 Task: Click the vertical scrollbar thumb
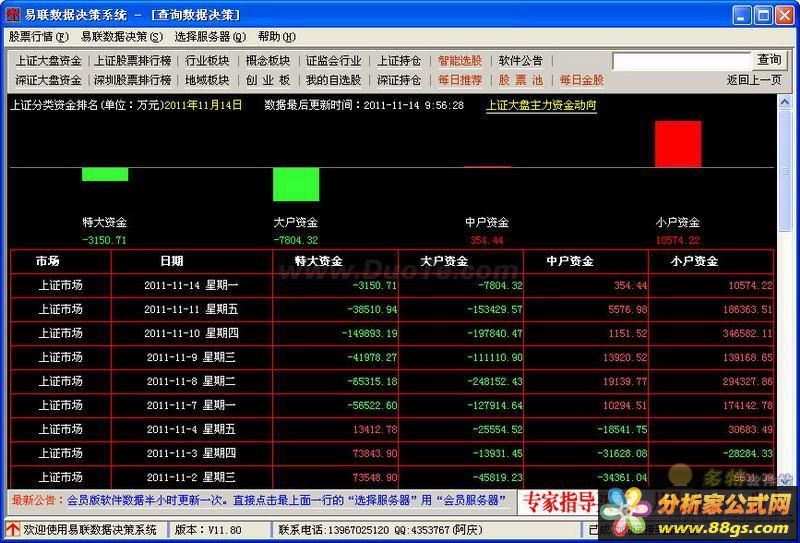[785, 170]
